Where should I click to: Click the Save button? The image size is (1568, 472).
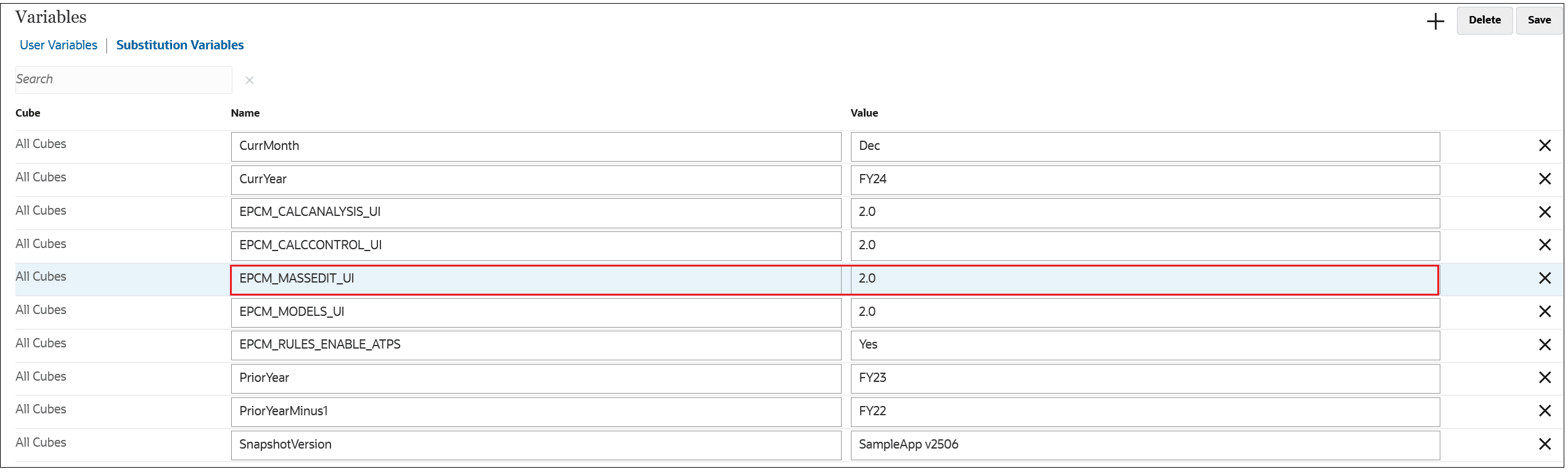click(1539, 20)
